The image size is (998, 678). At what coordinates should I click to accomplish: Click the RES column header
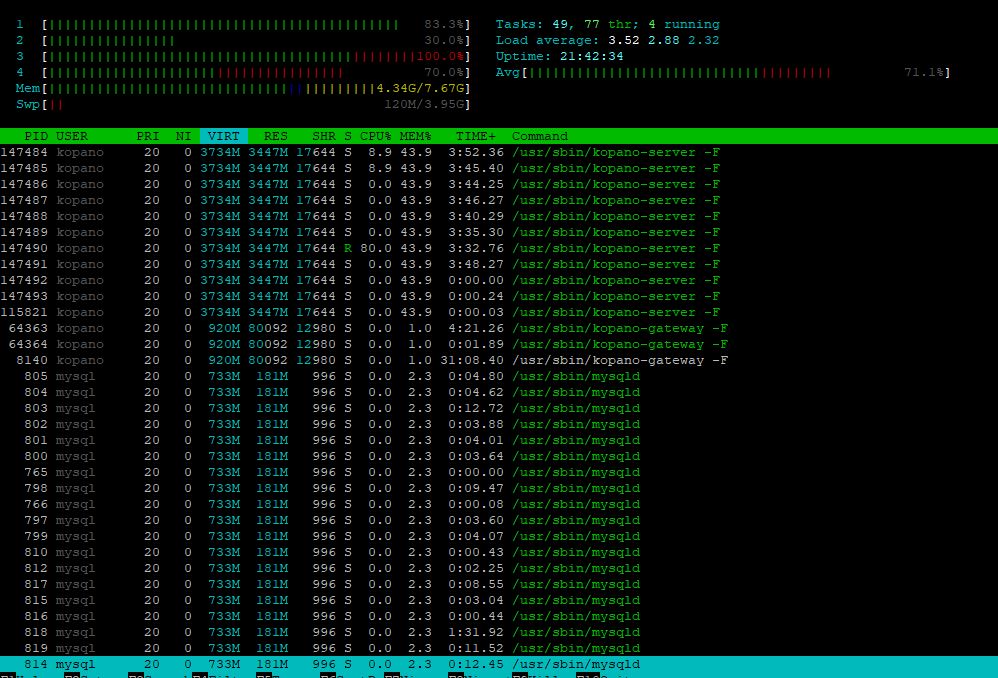point(276,136)
